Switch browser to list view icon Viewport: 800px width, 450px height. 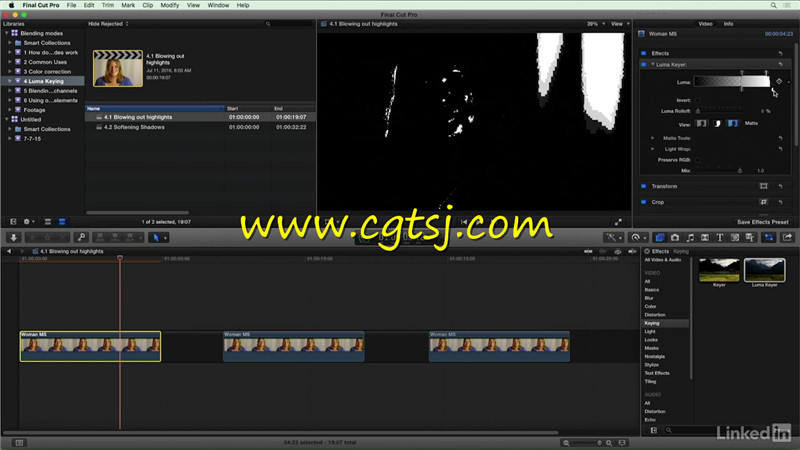(62, 222)
